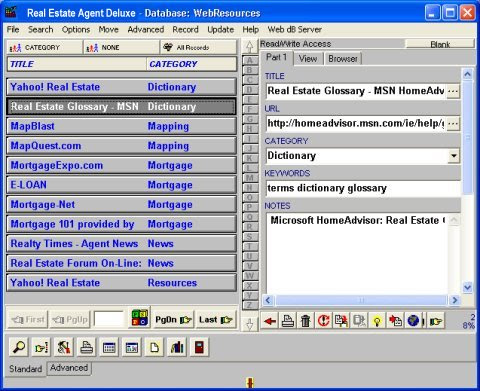Select the MapBlast record row
This screenshot has height=391, width=480.
tap(121, 126)
